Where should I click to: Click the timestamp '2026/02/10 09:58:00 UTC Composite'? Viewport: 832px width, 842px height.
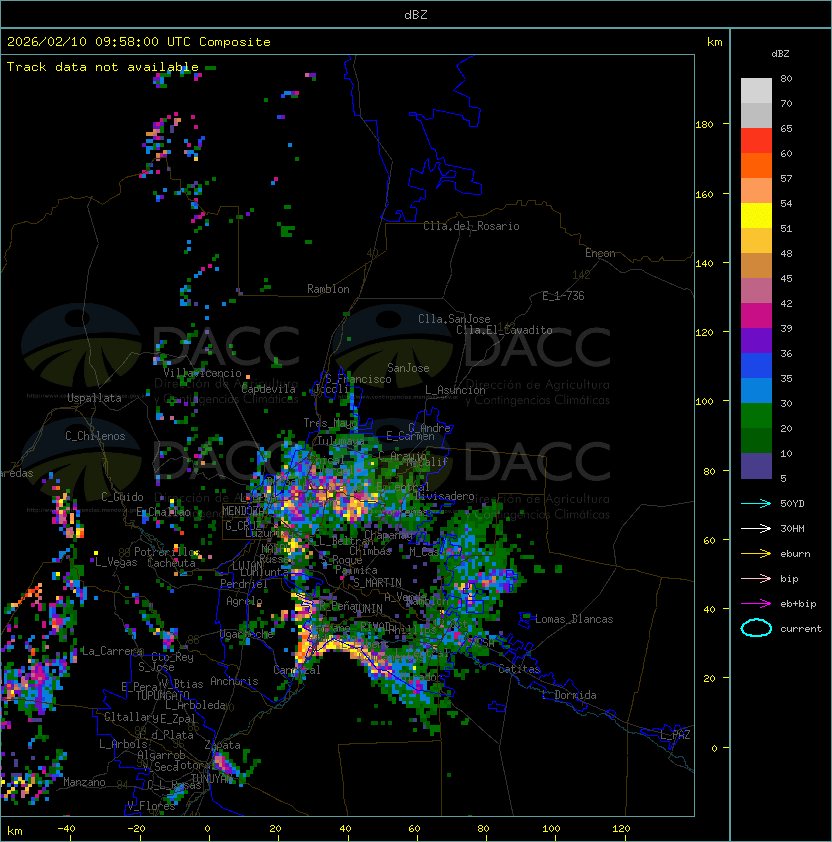point(139,42)
